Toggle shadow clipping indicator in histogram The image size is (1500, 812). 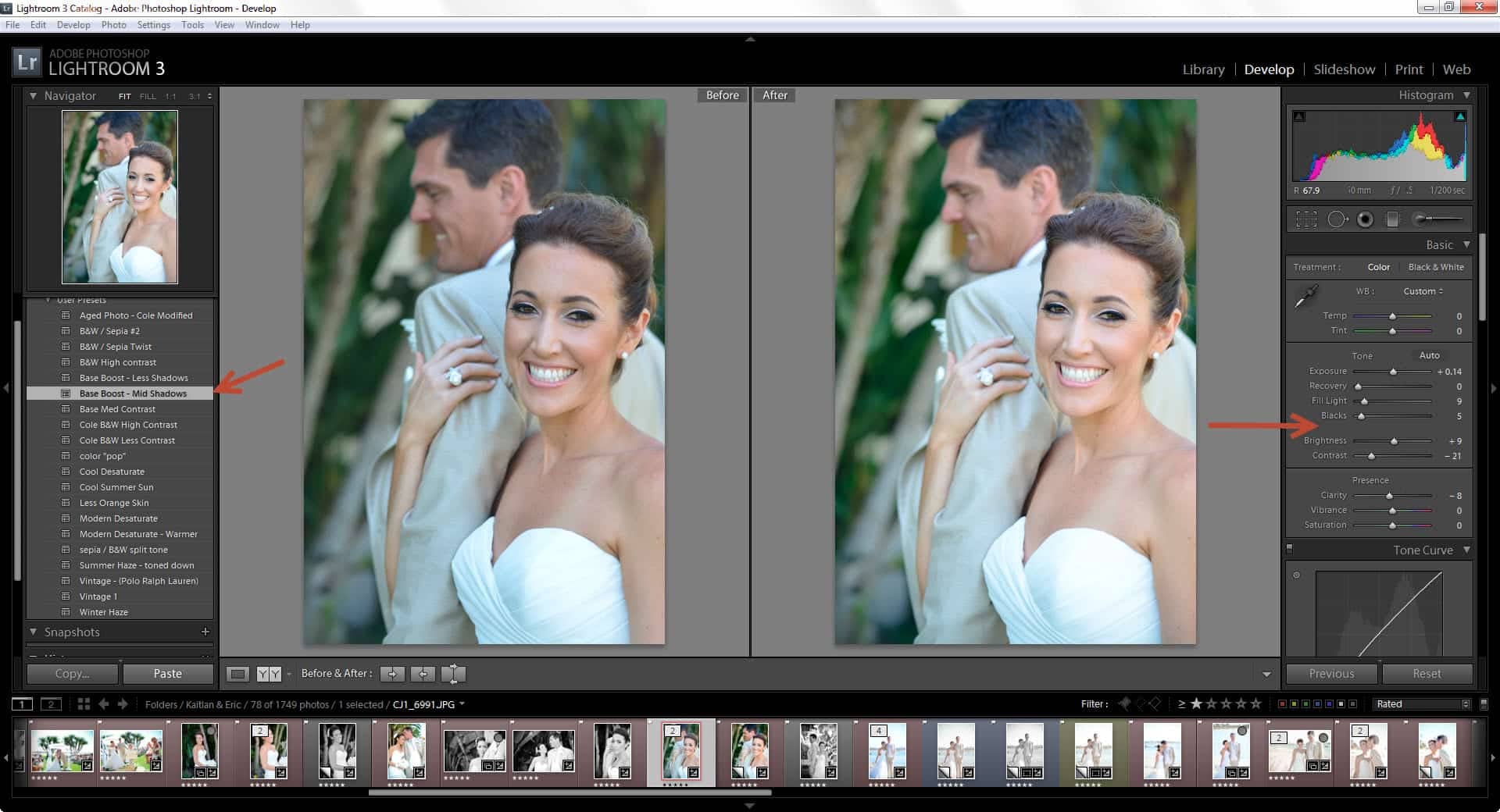(1299, 116)
